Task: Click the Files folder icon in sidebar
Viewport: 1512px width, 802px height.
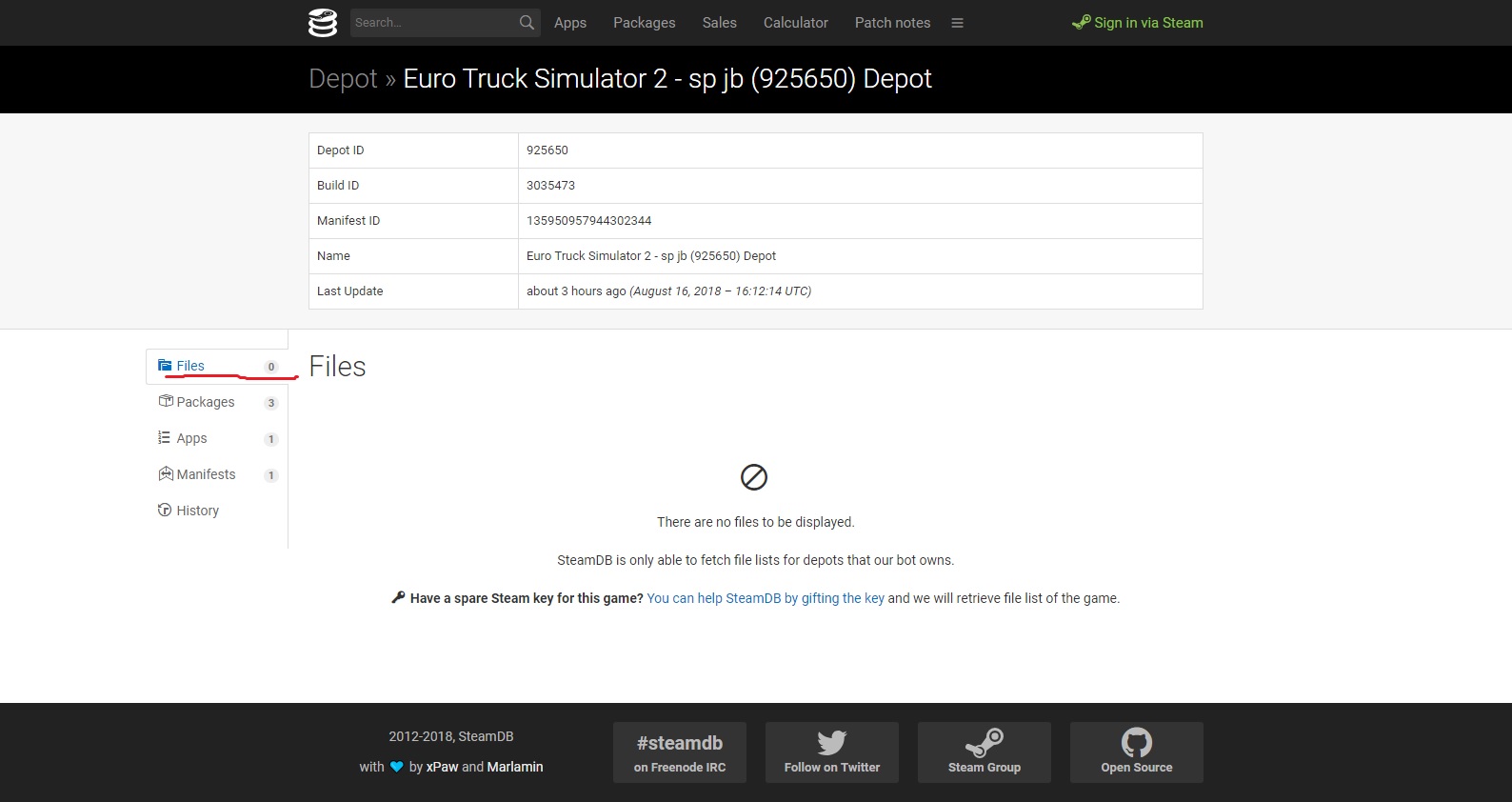Action: coord(165,366)
